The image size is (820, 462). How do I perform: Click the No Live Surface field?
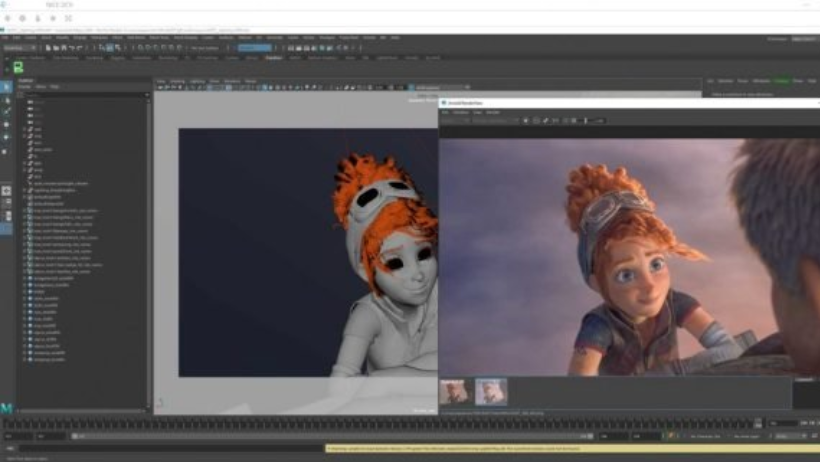click(206, 48)
